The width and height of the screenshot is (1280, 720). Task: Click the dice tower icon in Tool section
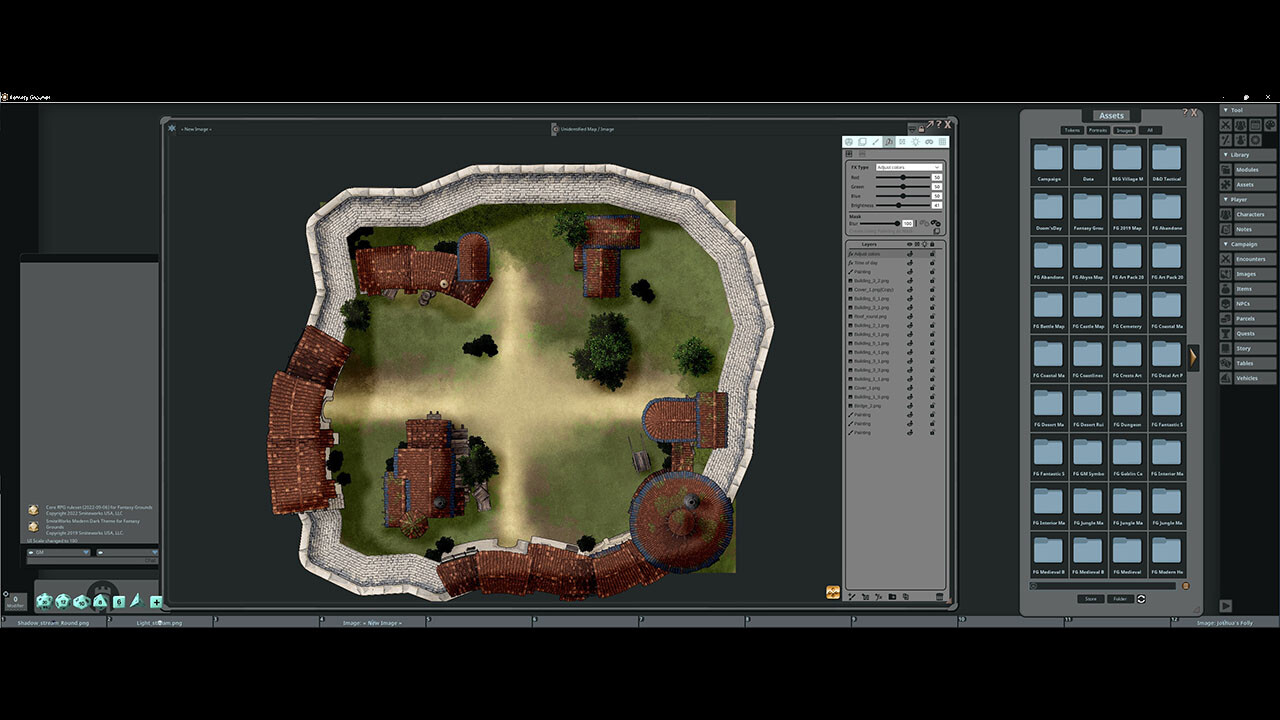coord(1239,139)
